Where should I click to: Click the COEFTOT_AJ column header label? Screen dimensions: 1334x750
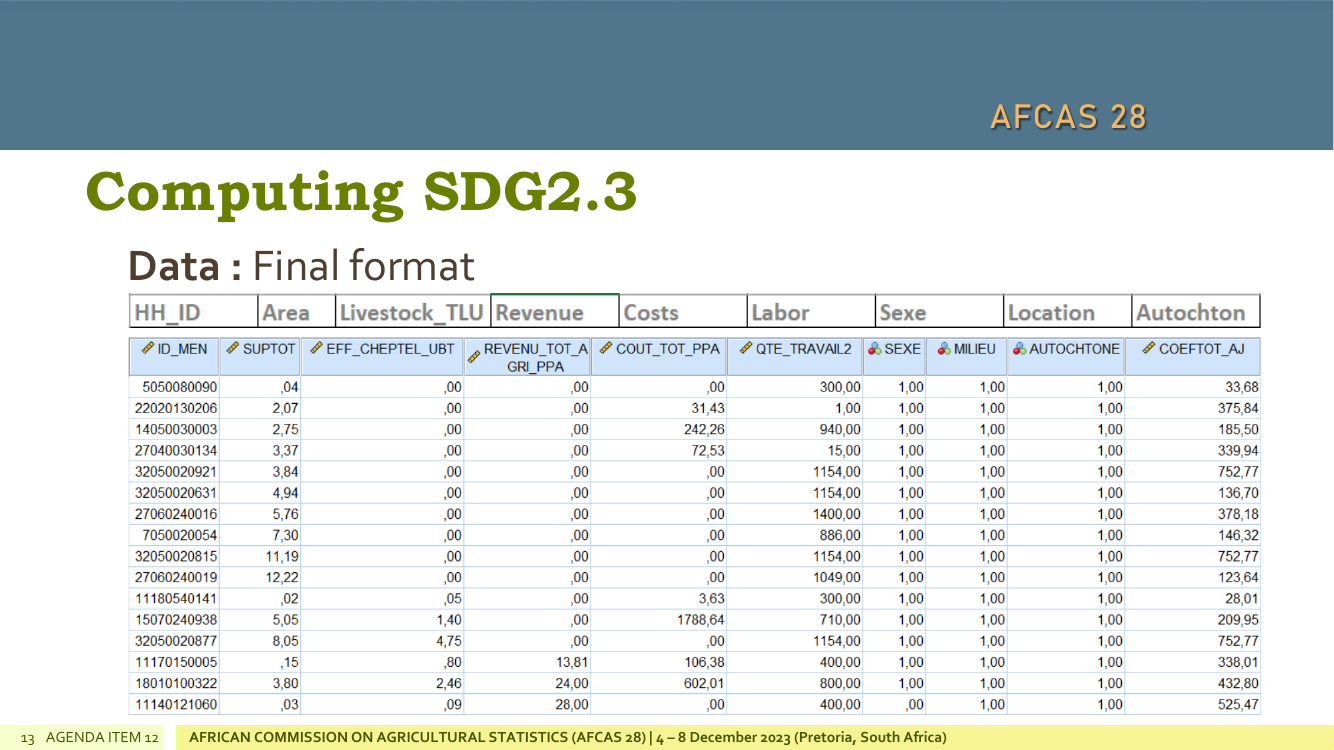[1202, 349]
